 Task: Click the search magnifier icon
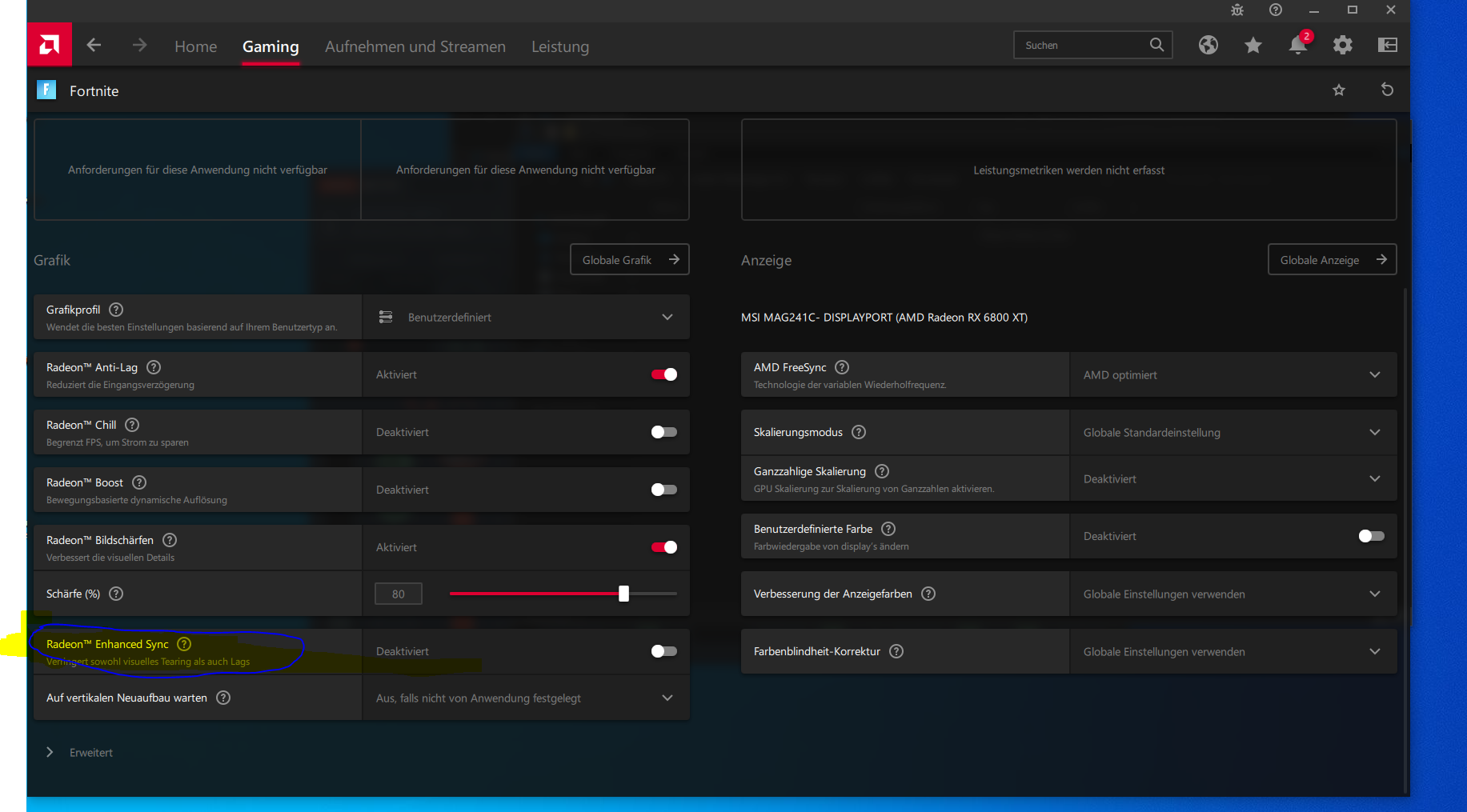(x=1156, y=45)
